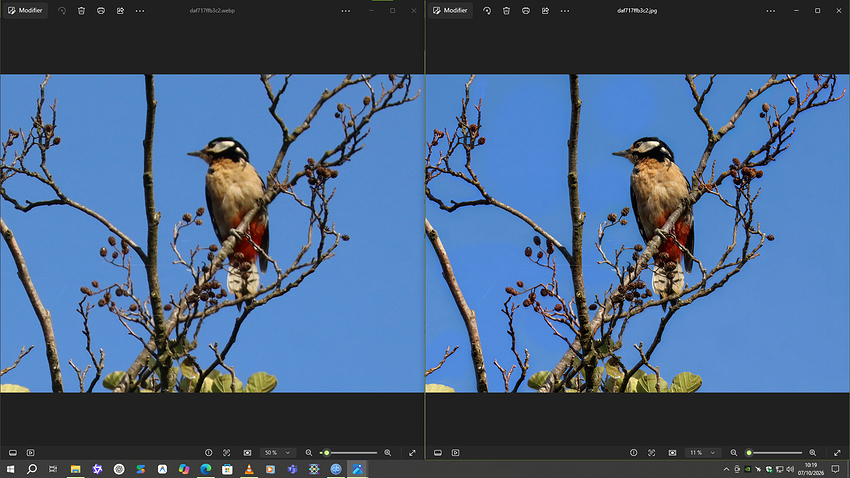Open Windows taskbar search
This screenshot has width=850, height=478.
click(x=32, y=469)
